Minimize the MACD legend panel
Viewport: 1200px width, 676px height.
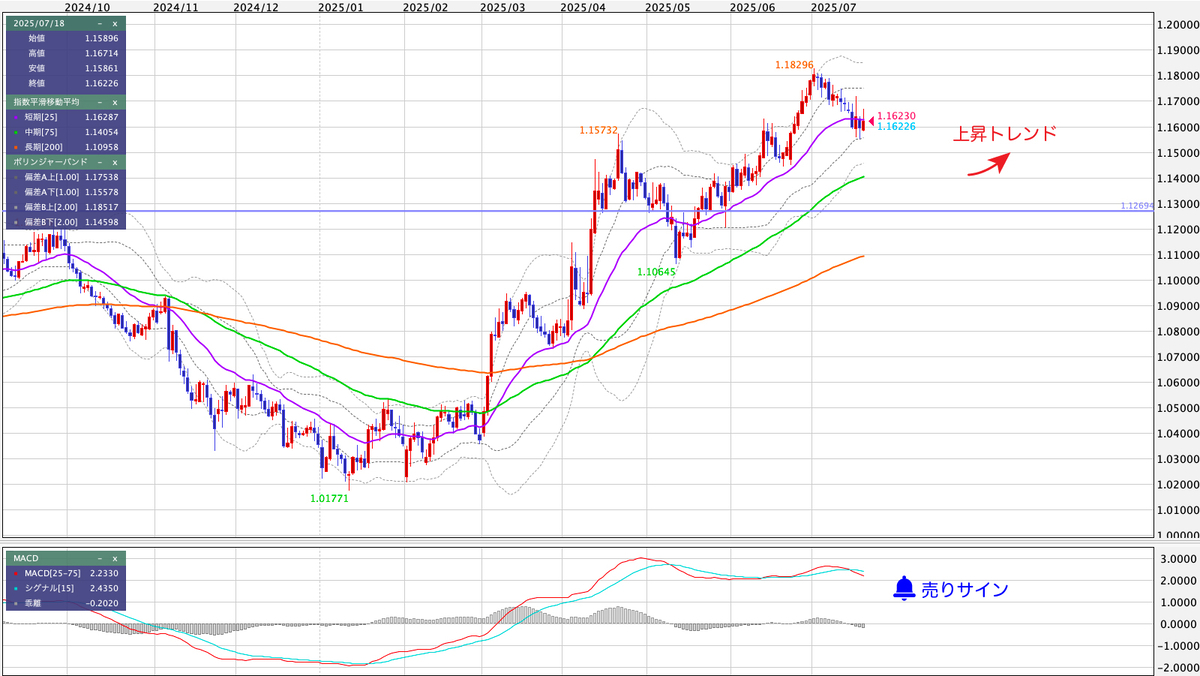click(x=99, y=558)
